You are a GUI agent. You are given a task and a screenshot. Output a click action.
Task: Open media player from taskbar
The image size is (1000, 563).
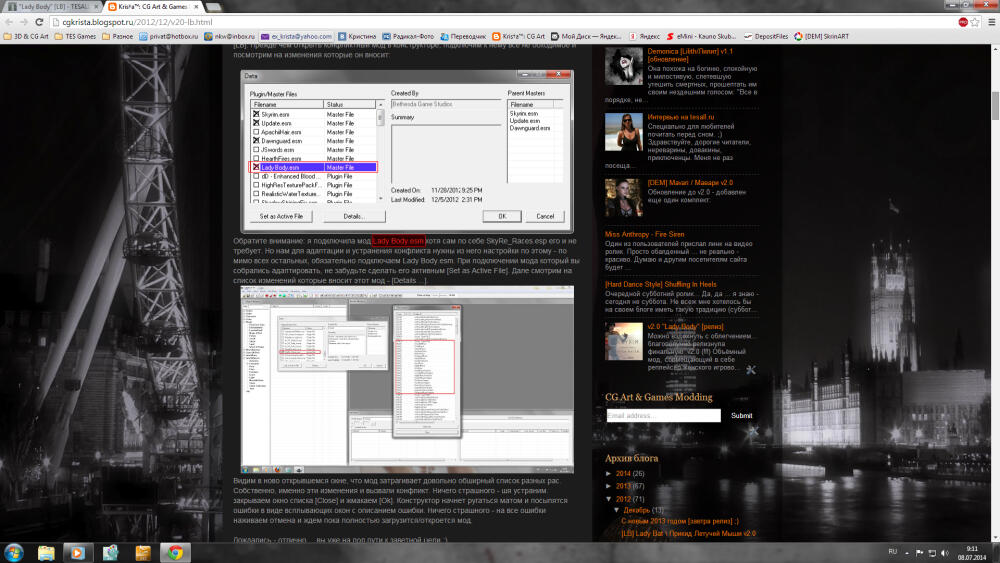pyautogui.click(x=77, y=552)
